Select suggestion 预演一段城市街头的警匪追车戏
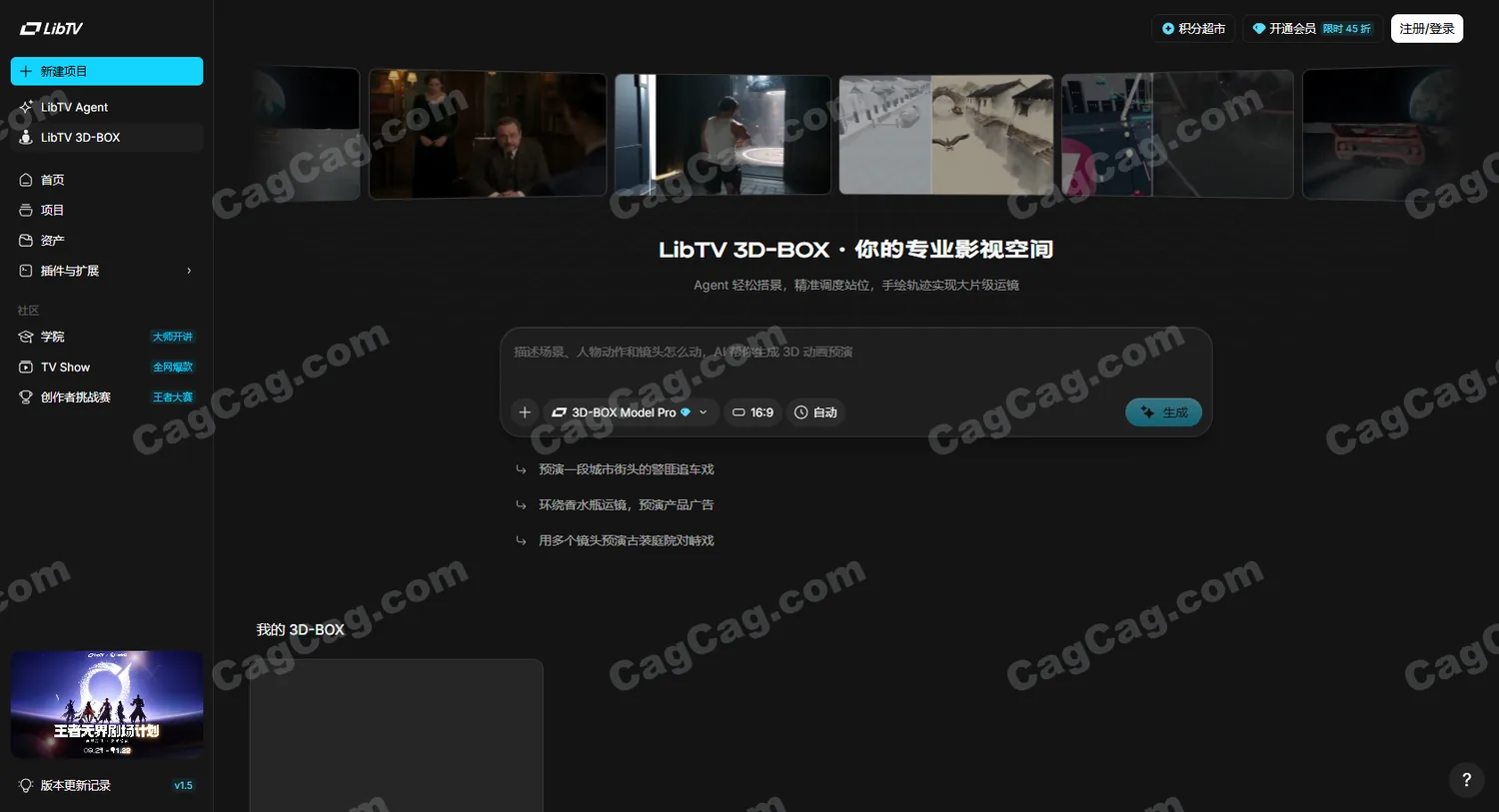This screenshot has height=812, width=1499. point(626,468)
